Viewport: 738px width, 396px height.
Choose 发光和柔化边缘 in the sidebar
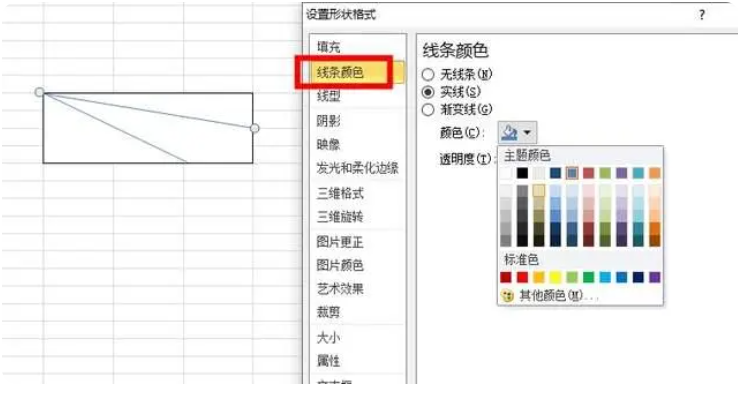pyautogui.click(x=357, y=168)
